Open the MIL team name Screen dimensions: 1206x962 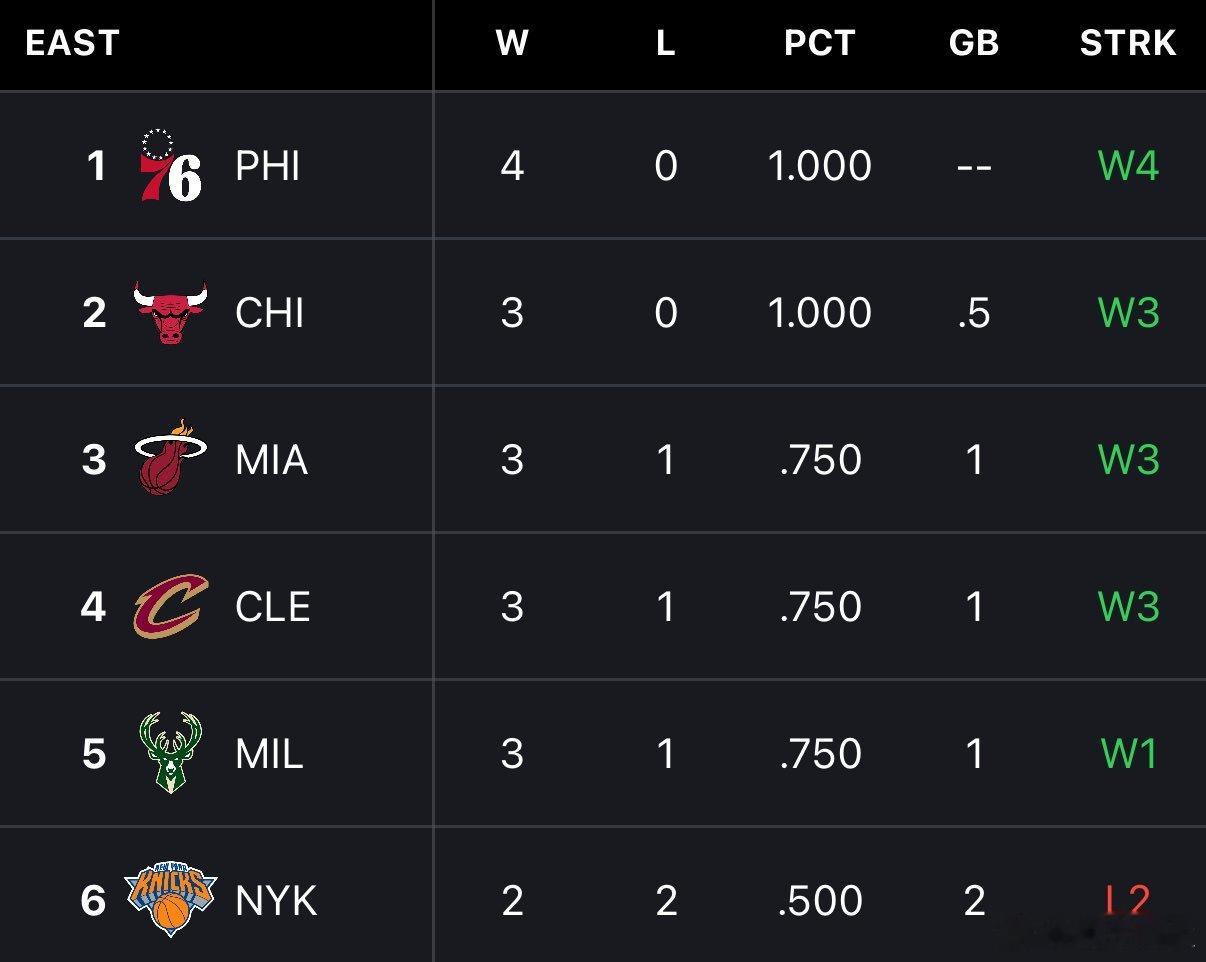(x=269, y=754)
